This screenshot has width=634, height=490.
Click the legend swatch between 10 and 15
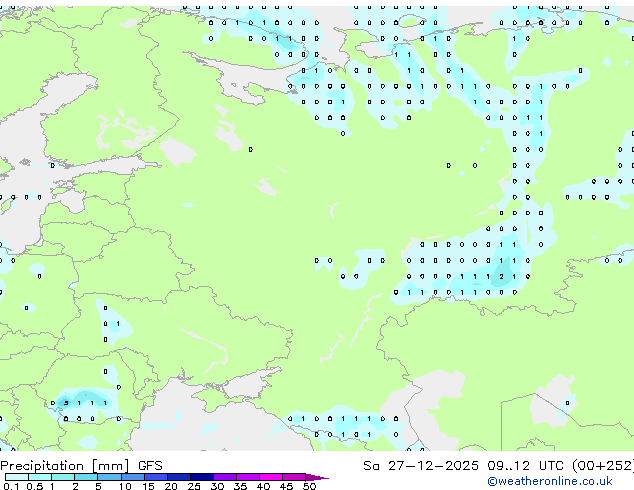click(x=133, y=477)
